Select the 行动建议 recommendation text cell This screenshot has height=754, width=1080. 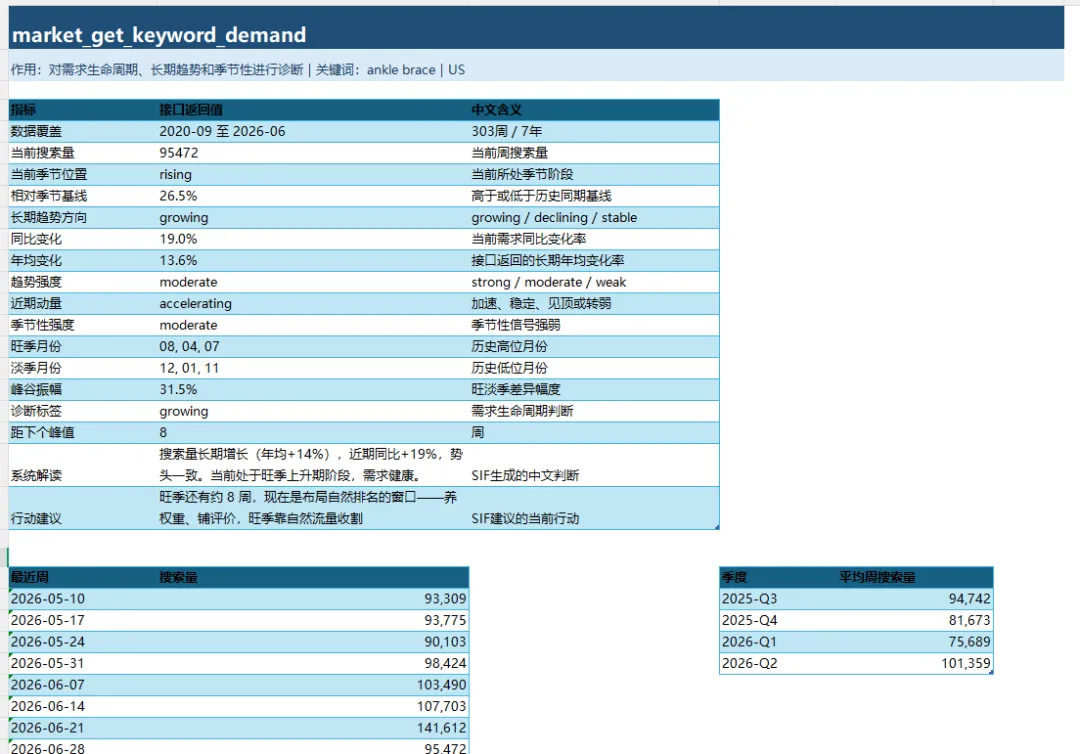(313, 507)
